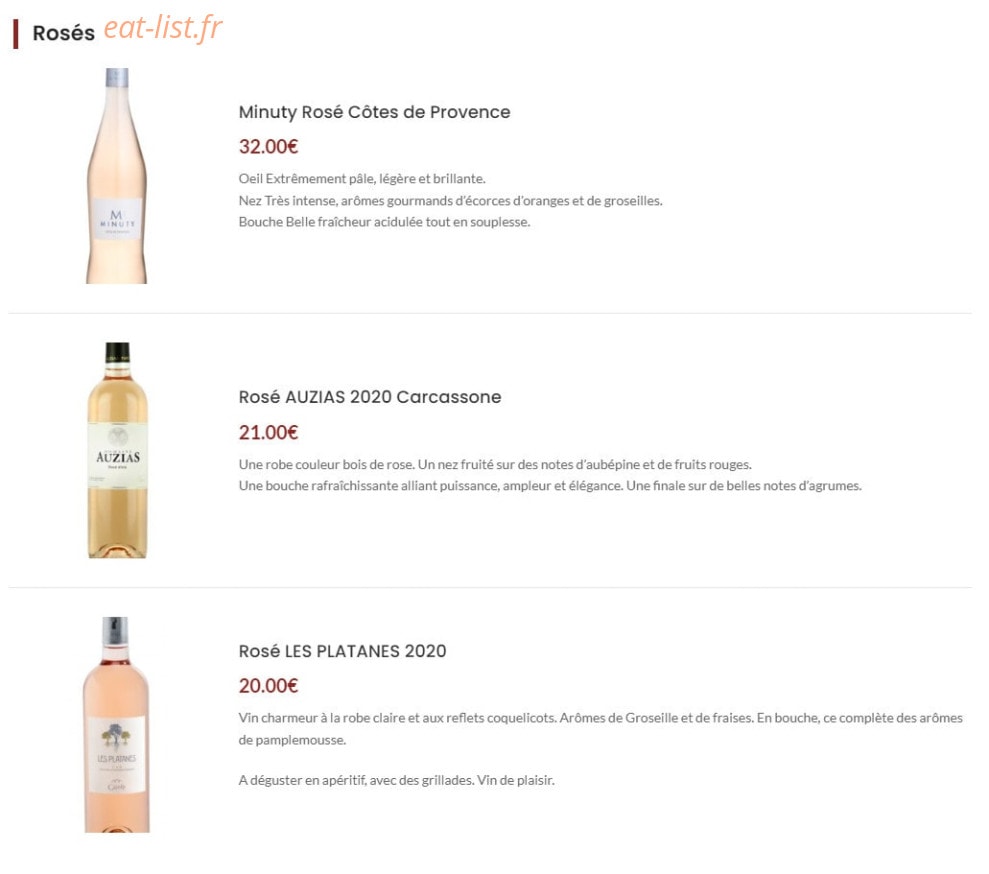Click the 'de pamplemousse' description line

pos(292,740)
